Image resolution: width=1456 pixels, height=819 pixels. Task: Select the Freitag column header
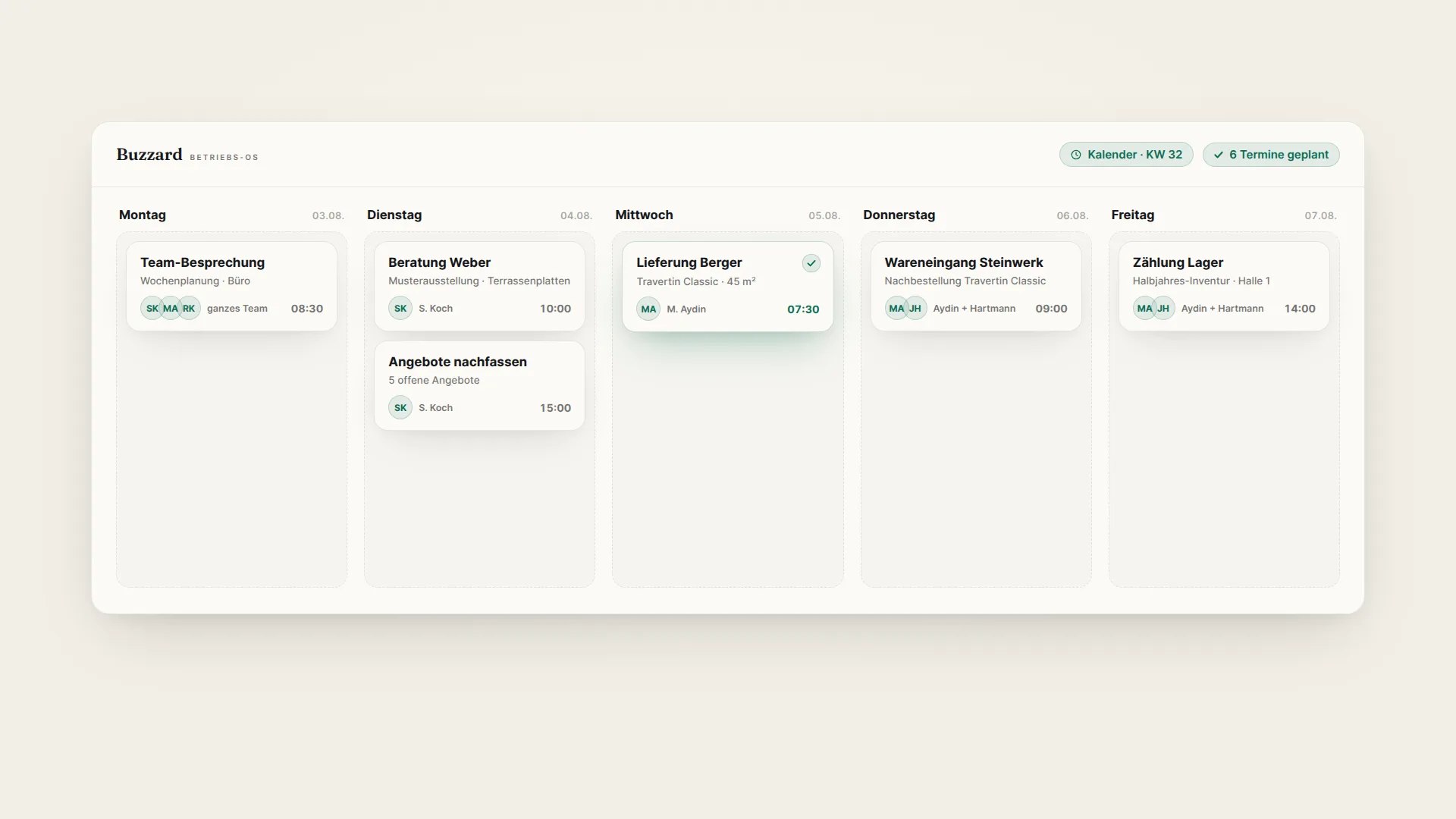[1132, 215]
